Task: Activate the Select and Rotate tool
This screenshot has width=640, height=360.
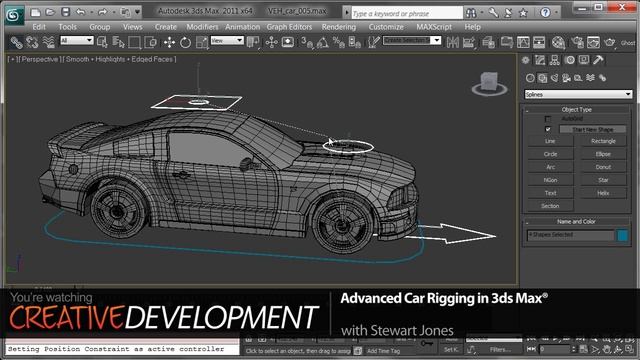Action: click(185, 42)
